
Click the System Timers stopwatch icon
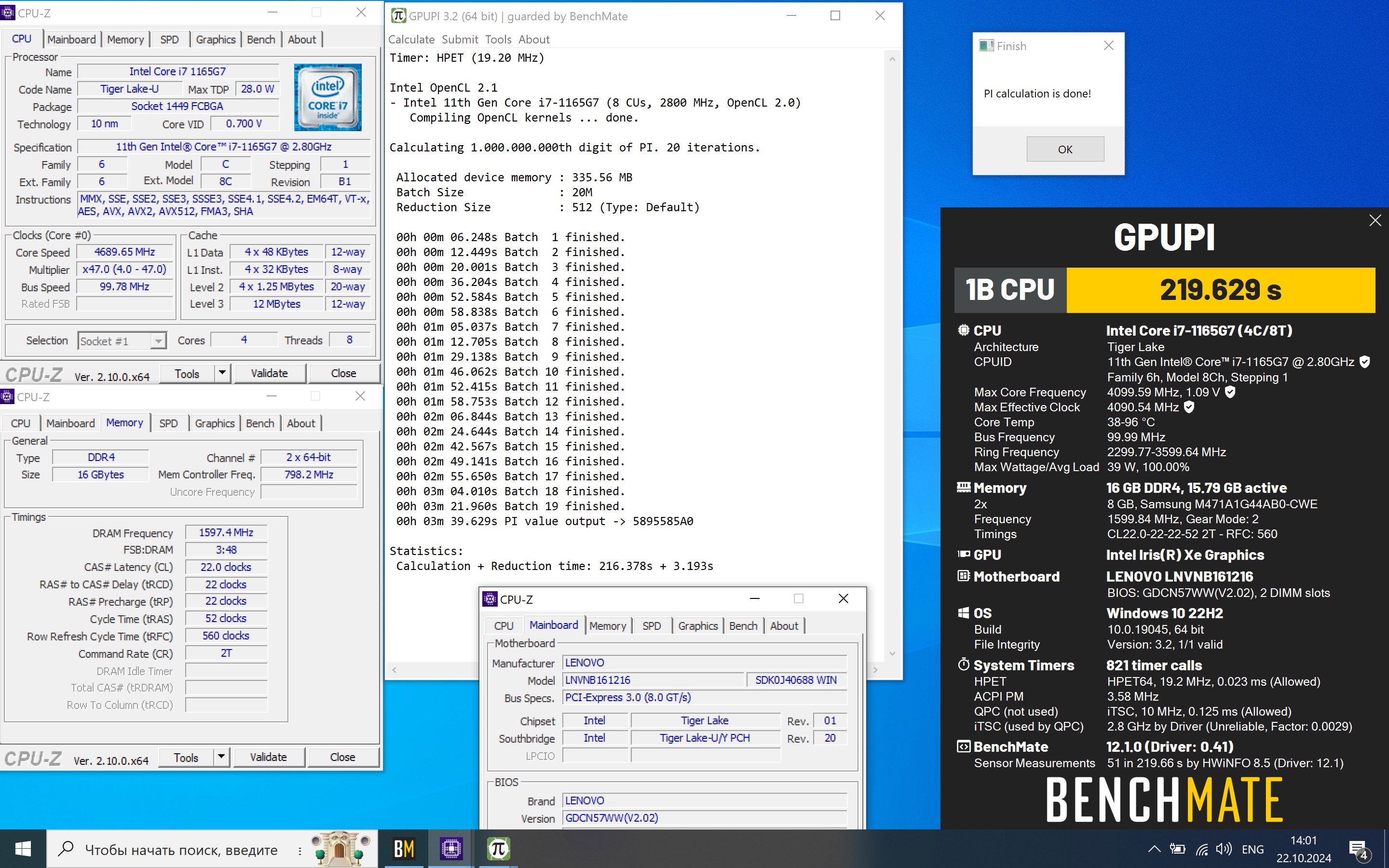(963, 664)
